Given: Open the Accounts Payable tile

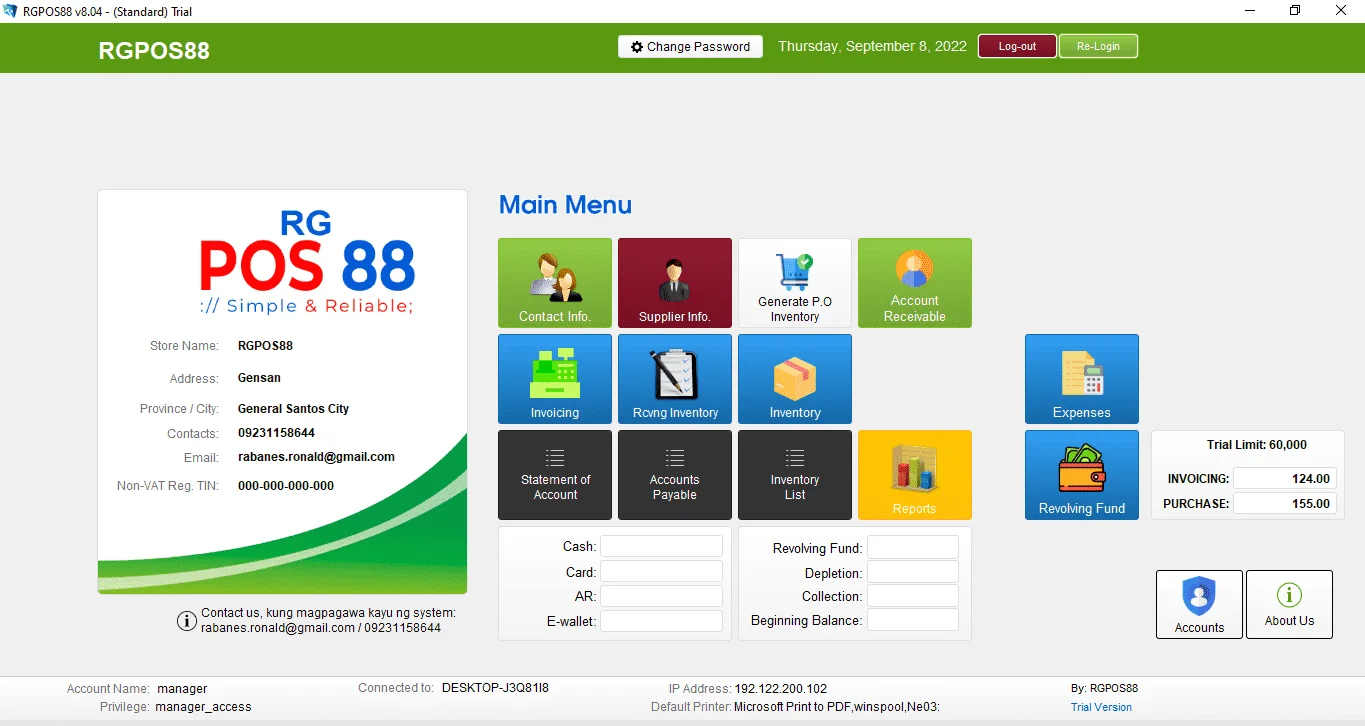Looking at the screenshot, I should coord(675,475).
